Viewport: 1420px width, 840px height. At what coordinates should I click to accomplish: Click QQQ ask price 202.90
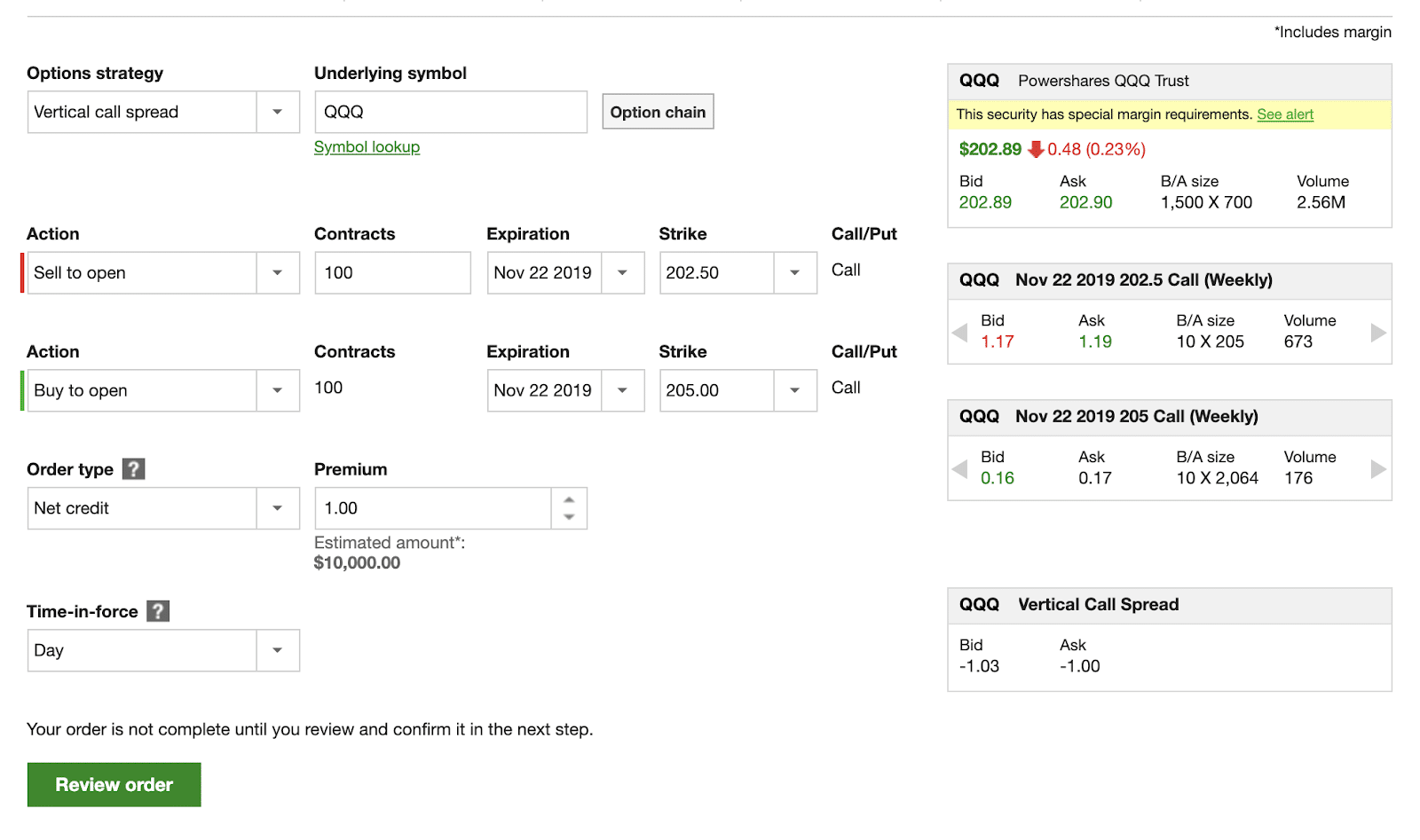point(1085,202)
